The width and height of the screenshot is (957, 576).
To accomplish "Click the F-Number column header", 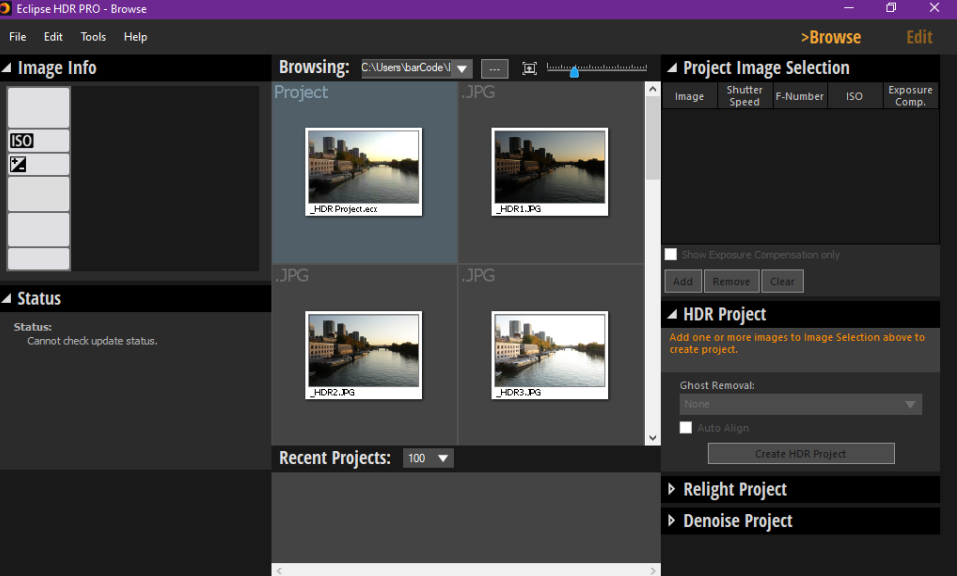I will (x=800, y=96).
